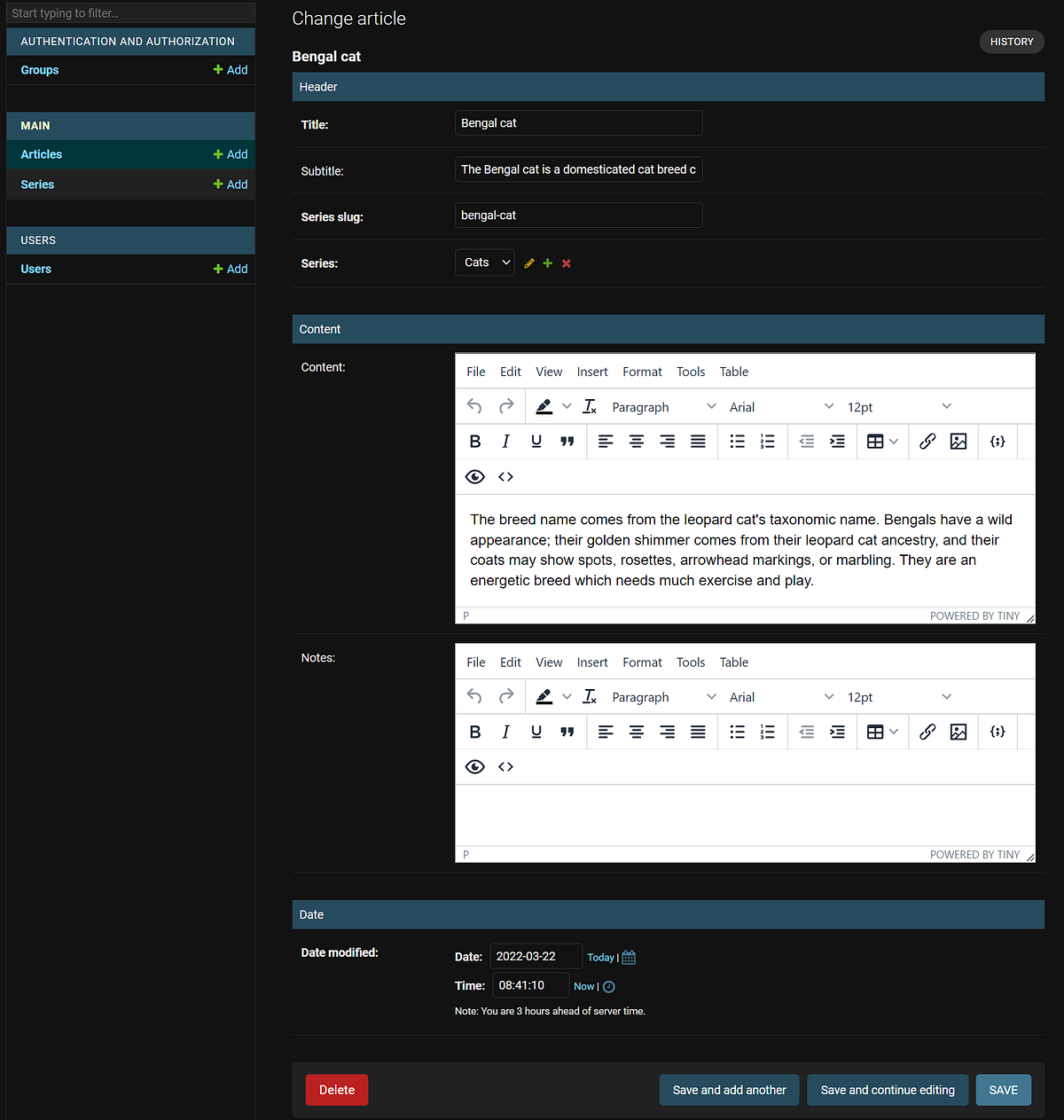Screen dimensions: 1064x1120
Task: Open the code sample tool in Content toolbar
Action: click(997, 441)
